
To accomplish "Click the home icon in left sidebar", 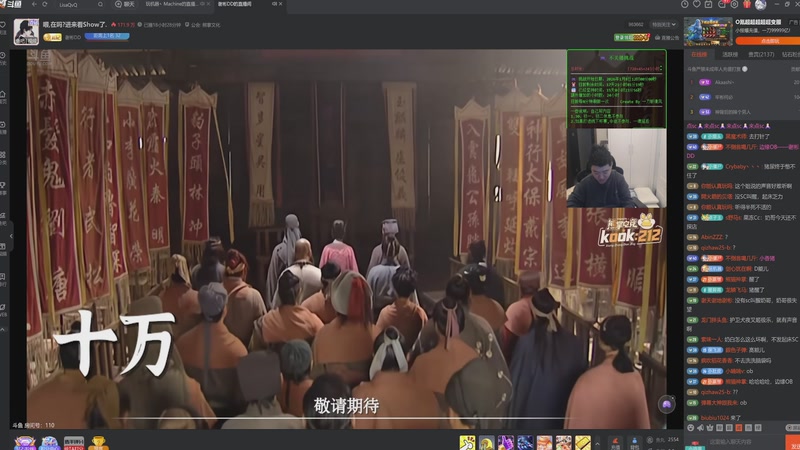I will 3,94.
